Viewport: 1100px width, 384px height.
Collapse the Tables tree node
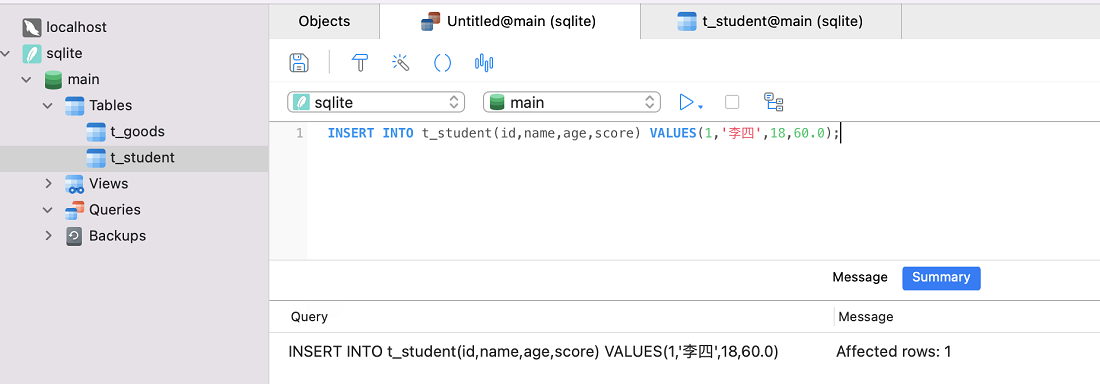tap(48, 105)
